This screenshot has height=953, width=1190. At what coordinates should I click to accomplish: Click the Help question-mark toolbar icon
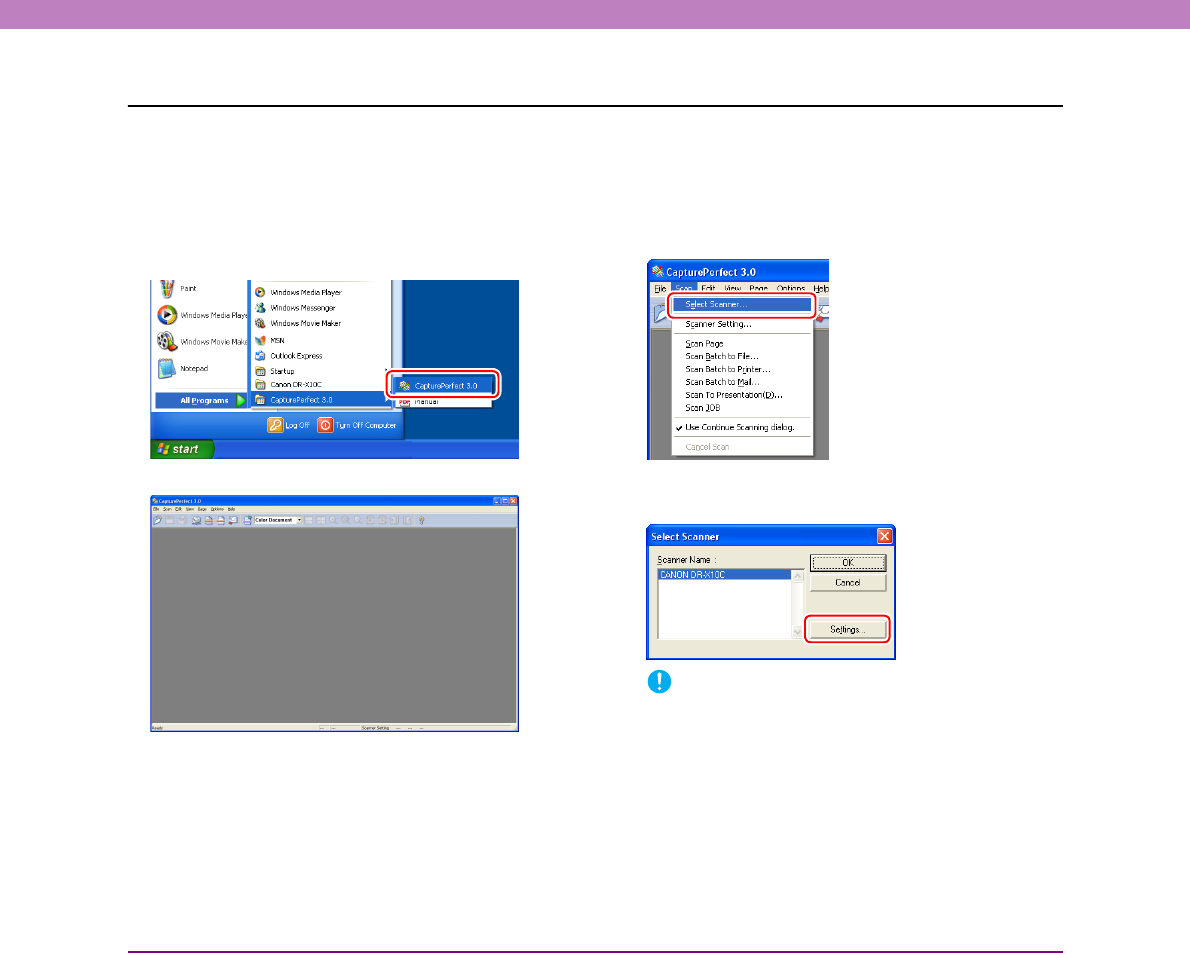421,521
